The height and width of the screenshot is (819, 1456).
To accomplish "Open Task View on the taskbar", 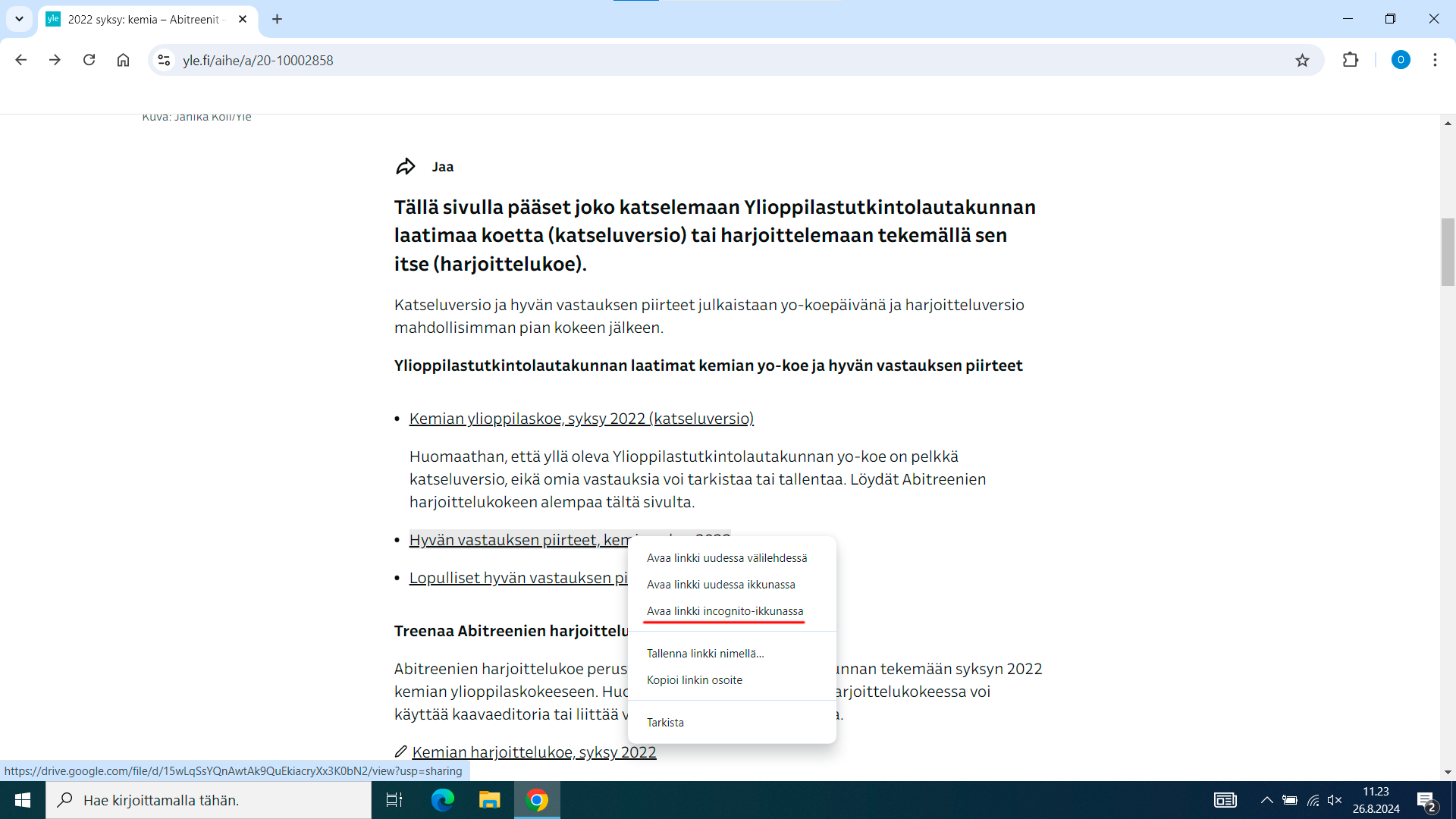I will pyautogui.click(x=394, y=800).
